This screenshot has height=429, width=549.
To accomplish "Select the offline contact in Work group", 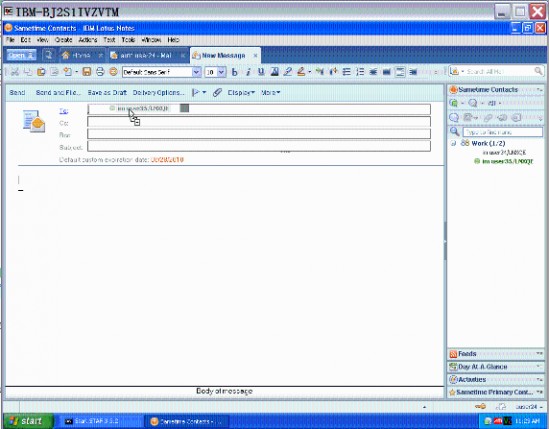I will pos(504,153).
